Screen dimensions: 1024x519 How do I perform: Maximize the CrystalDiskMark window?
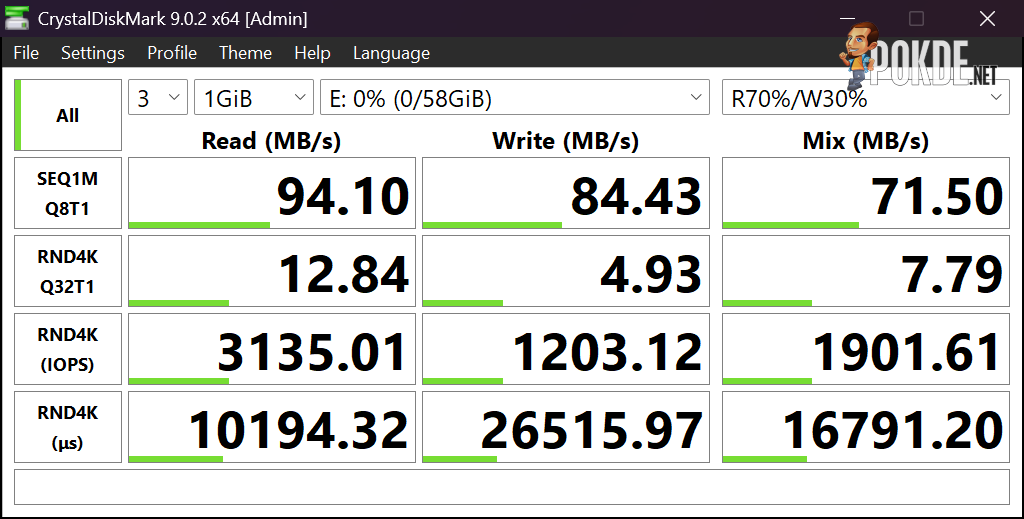click(916, 18)
